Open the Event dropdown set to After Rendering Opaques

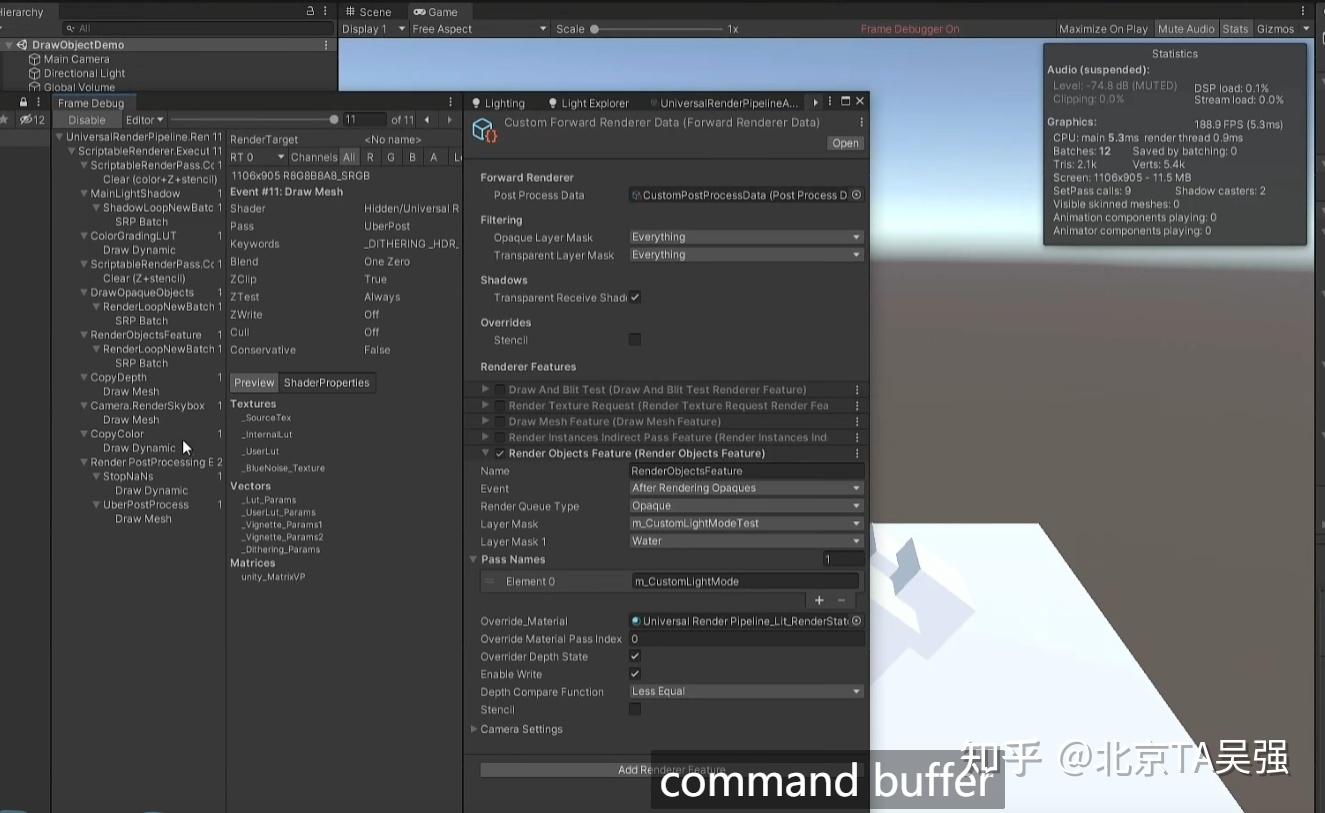(745, 488)
